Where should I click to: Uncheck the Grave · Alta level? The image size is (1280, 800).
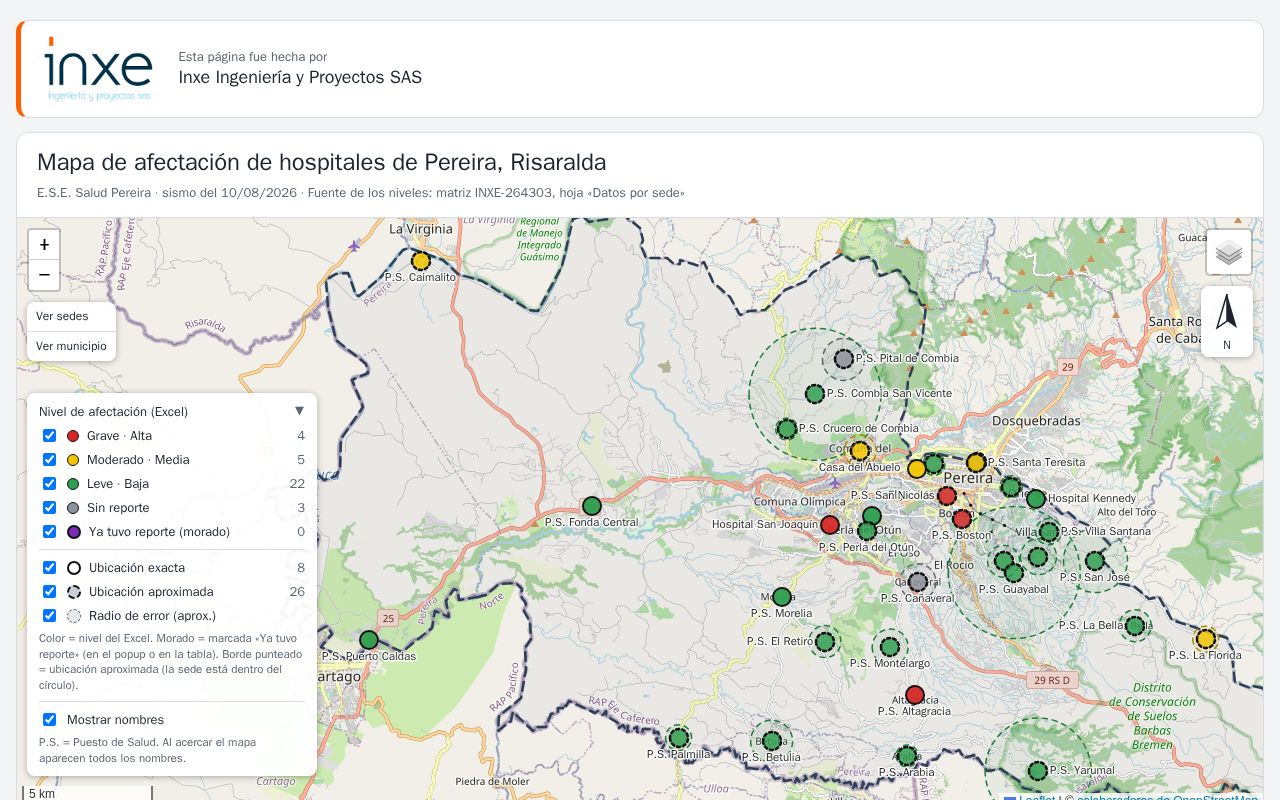(49, 436)
